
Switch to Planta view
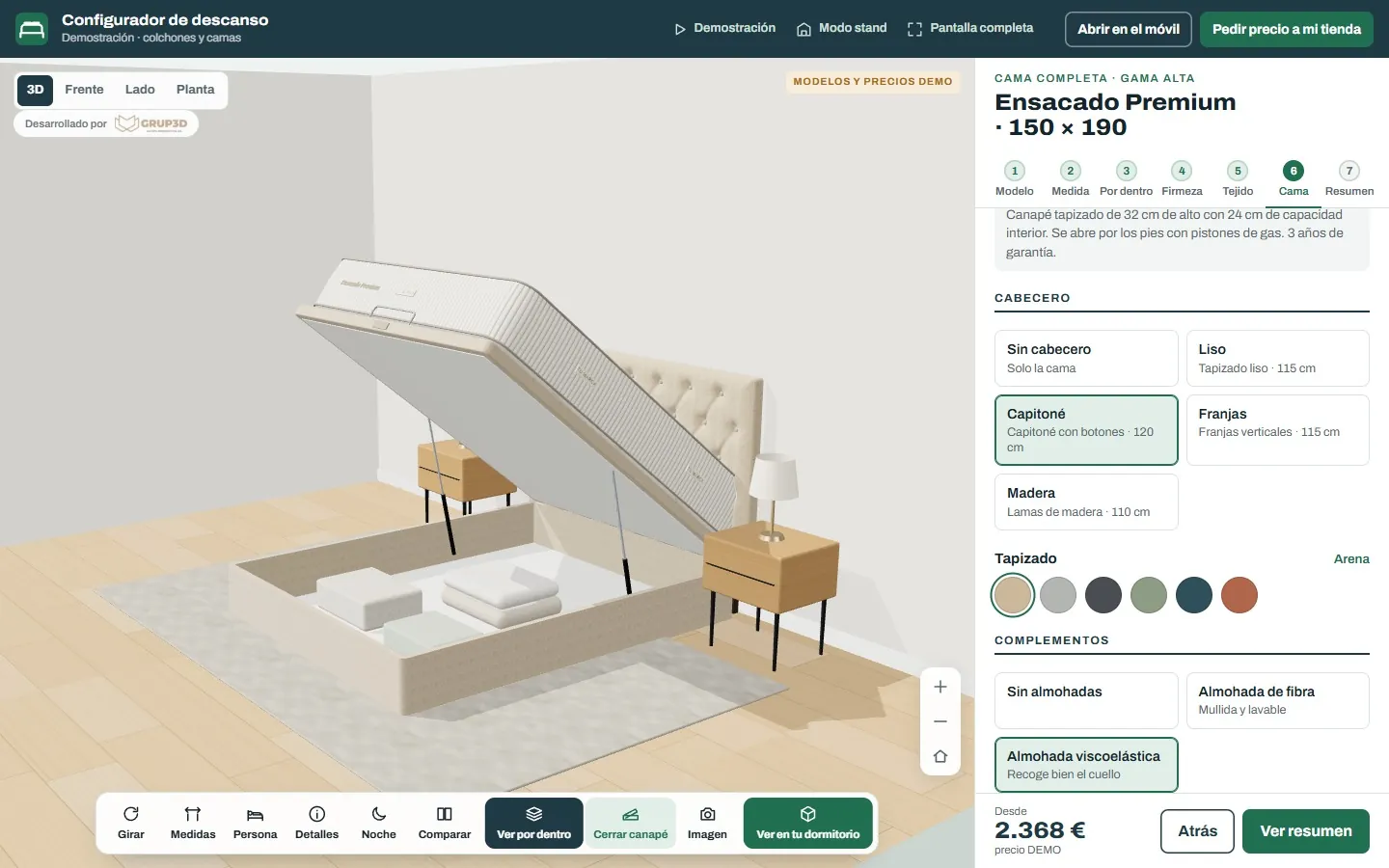(x=196, y=90)
